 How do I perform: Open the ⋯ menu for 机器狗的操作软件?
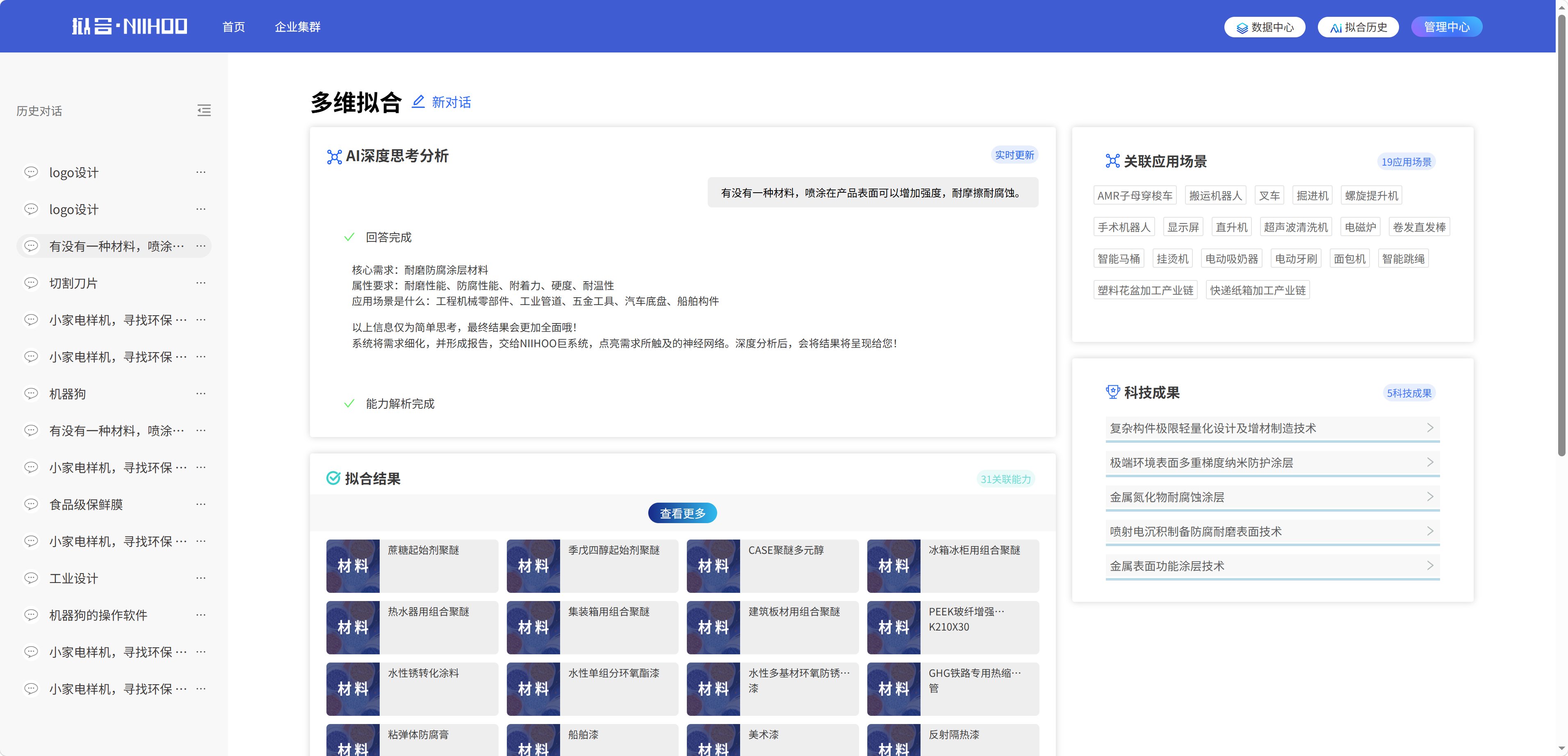click(201, 615)
